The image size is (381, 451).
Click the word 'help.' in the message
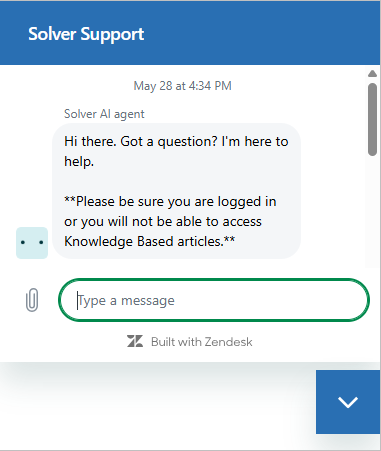point(79,162)
